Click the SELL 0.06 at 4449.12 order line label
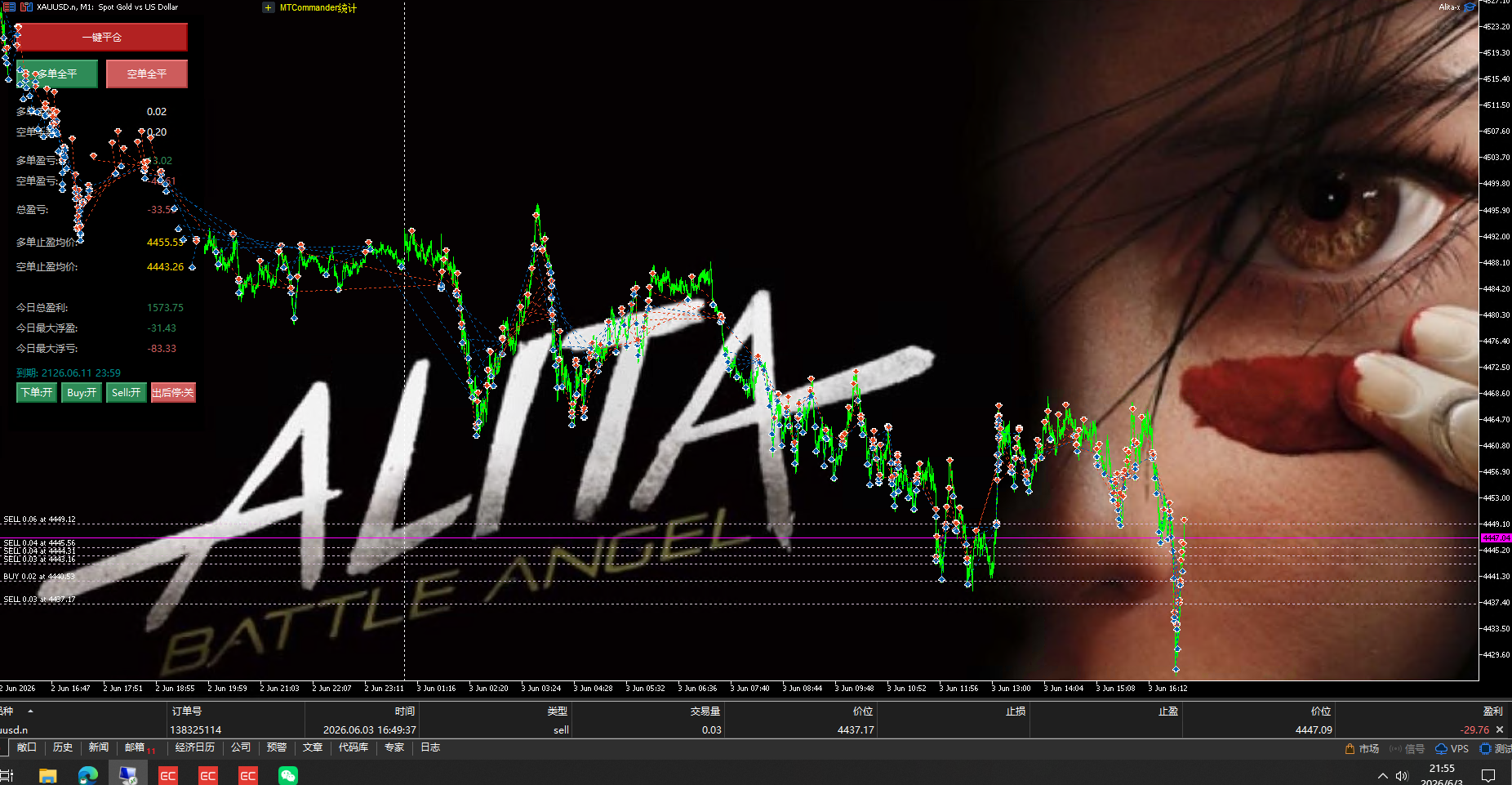Screen dimensions: 1512x785 click(39, 520)
